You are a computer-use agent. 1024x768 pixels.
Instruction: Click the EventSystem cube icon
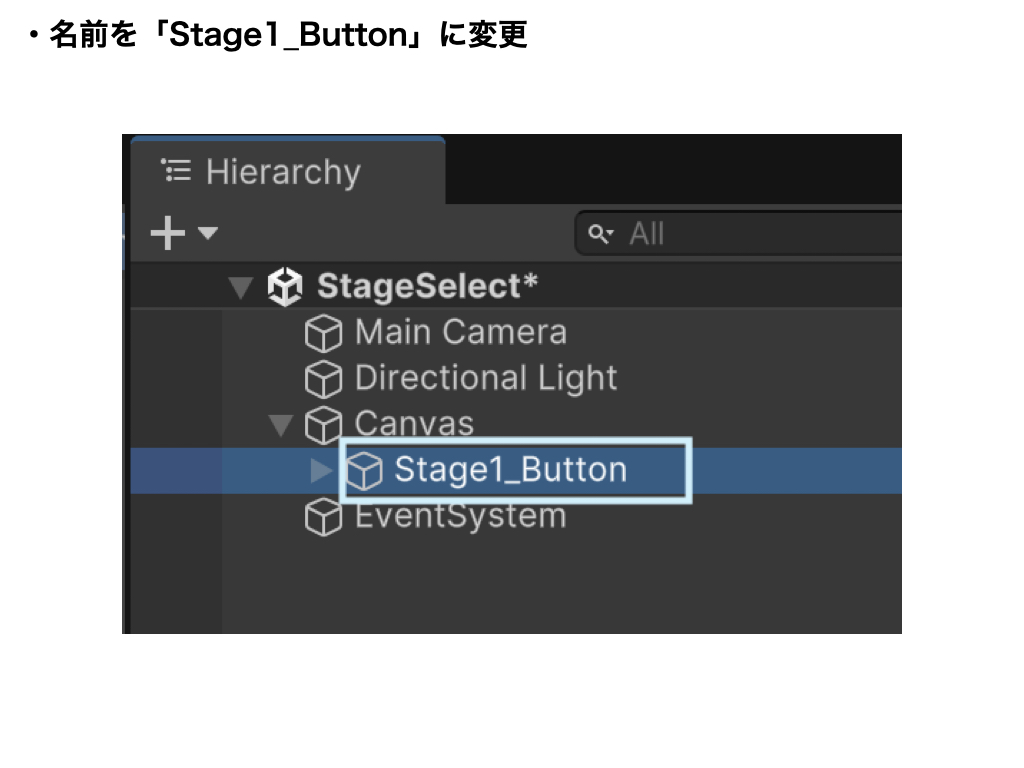(322, 518)
